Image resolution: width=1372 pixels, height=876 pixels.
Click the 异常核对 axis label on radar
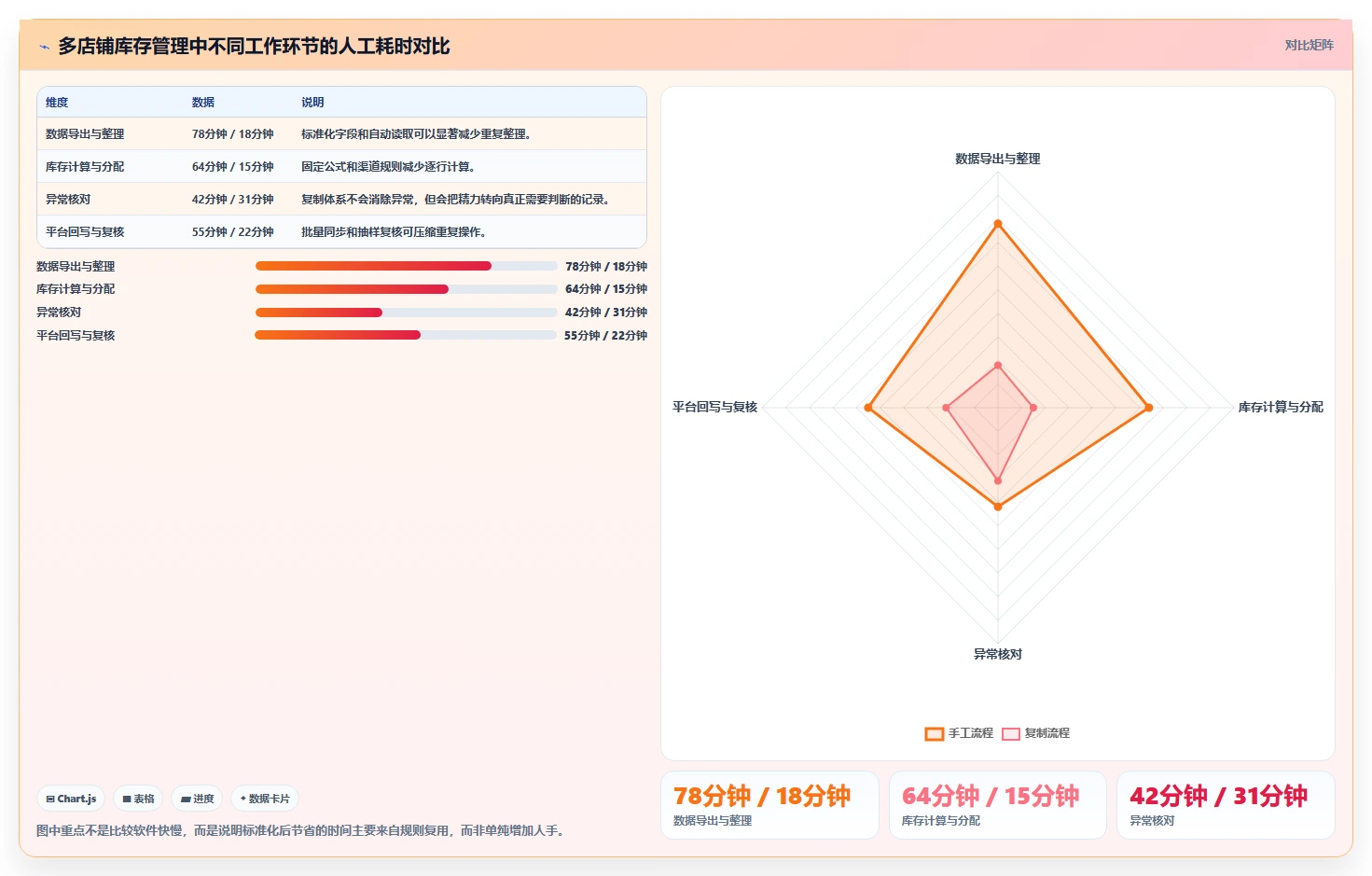(x=998, y=654)
